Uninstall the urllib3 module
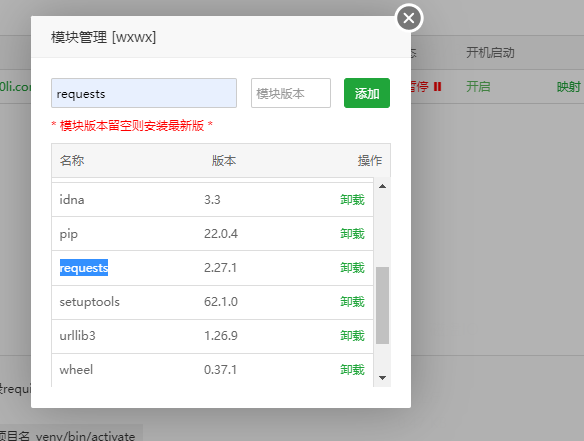584x441 pixels. point(352,336)
